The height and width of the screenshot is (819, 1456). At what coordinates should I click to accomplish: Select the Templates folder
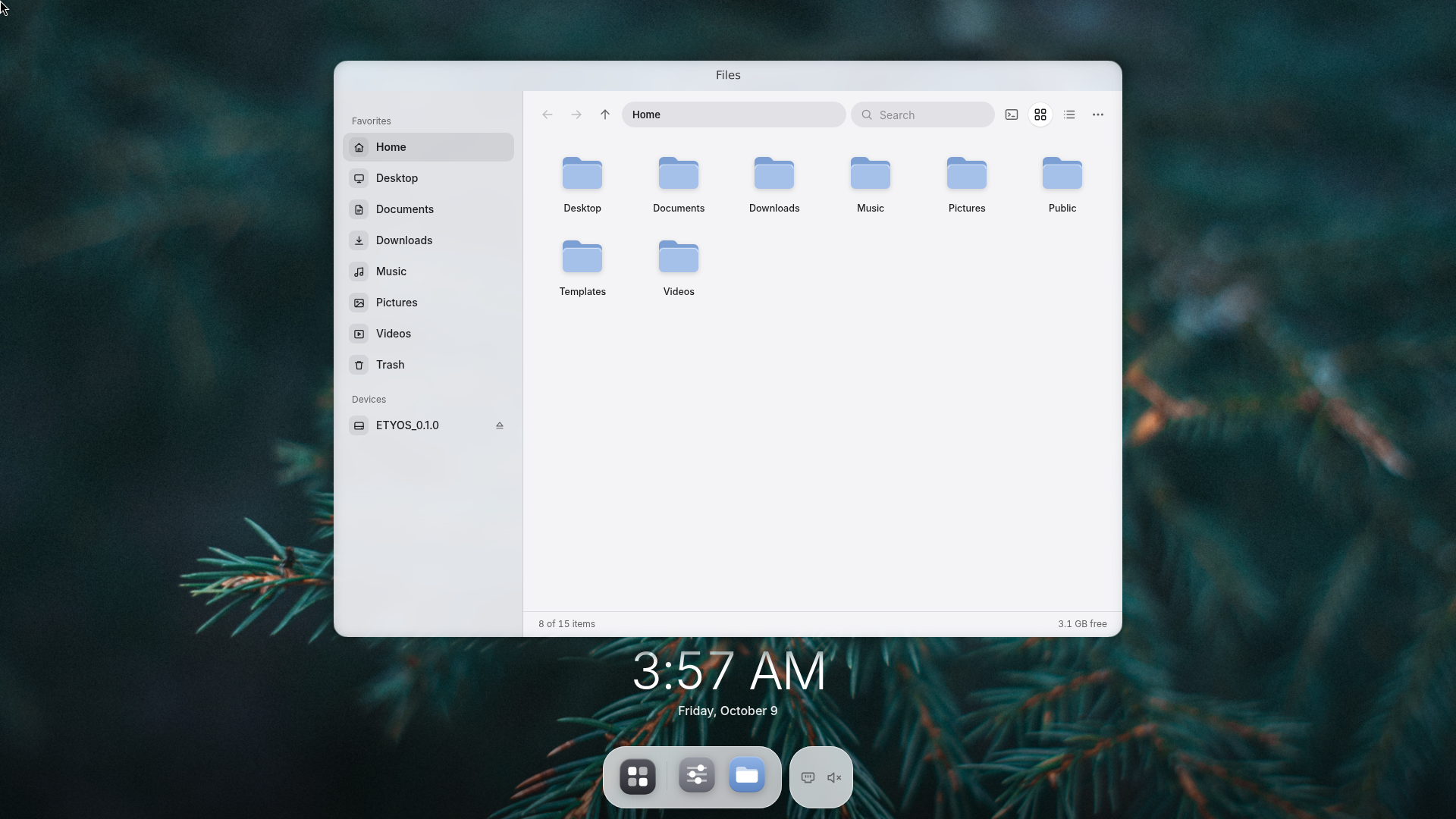[x=582, y=268]
